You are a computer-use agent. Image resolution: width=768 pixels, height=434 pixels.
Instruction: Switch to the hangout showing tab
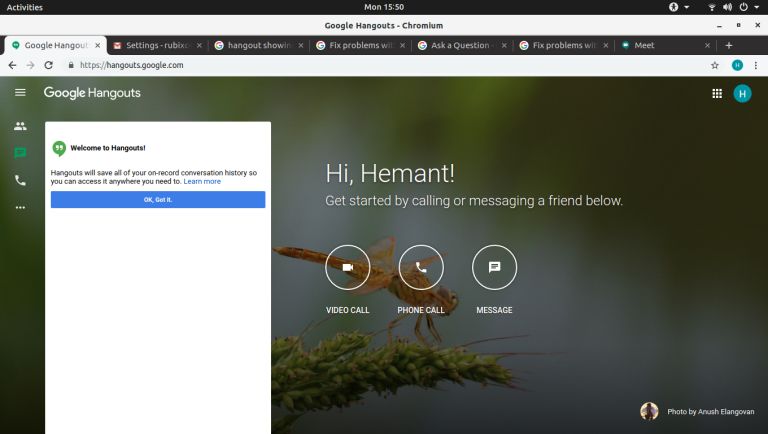(x=259, y=45)
